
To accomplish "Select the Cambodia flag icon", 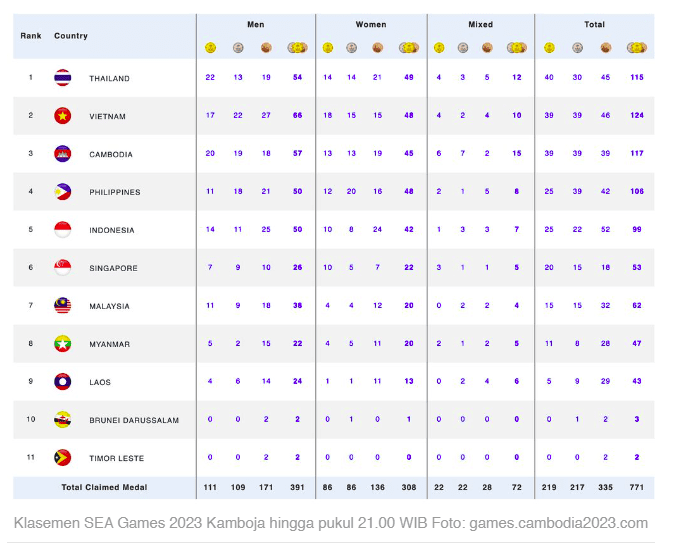I will [62, 154].
